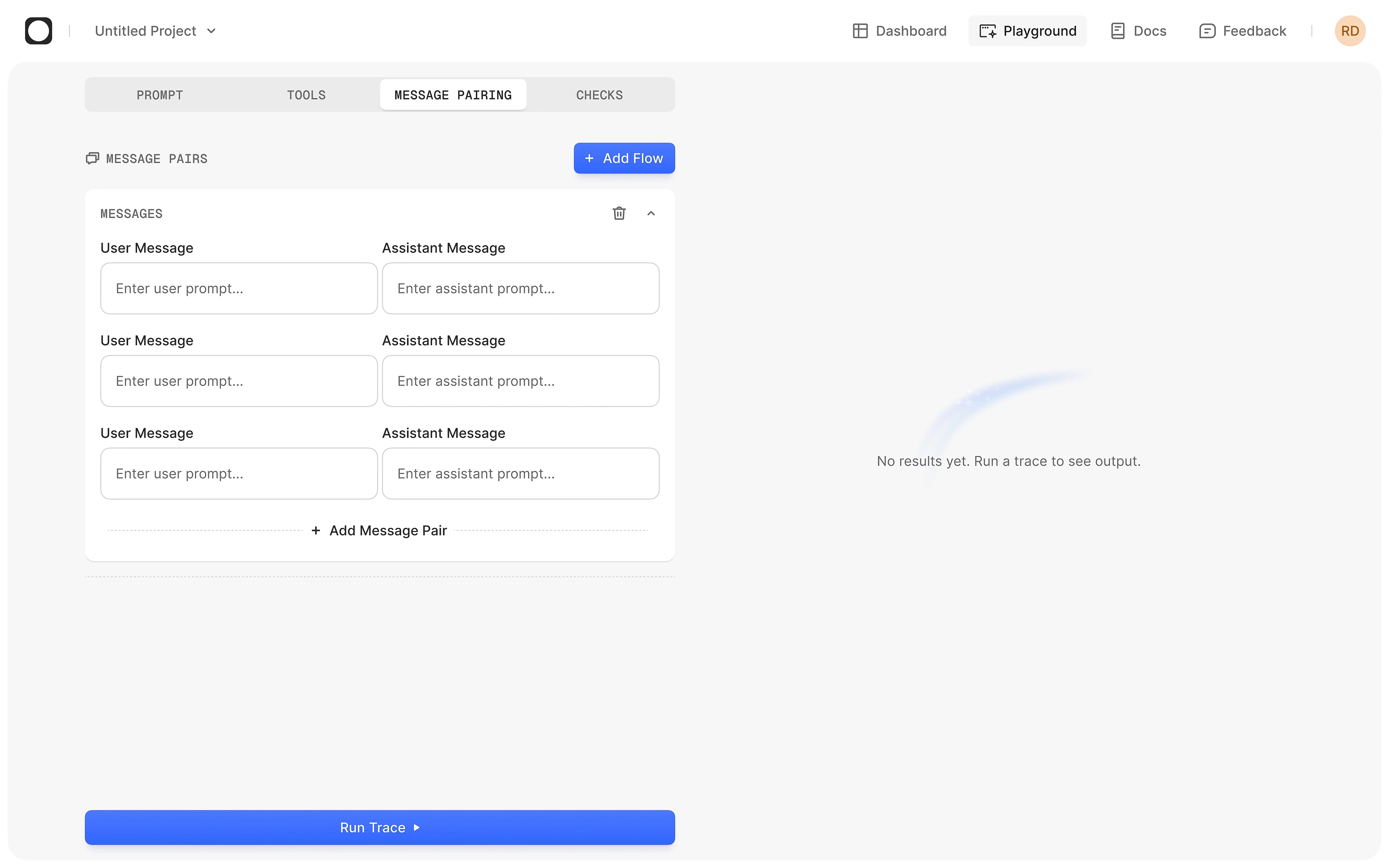Viewport: 1389px width, 868px height.
Task: Go to Playground in top navigation
Action: [x=1028, y=31]
